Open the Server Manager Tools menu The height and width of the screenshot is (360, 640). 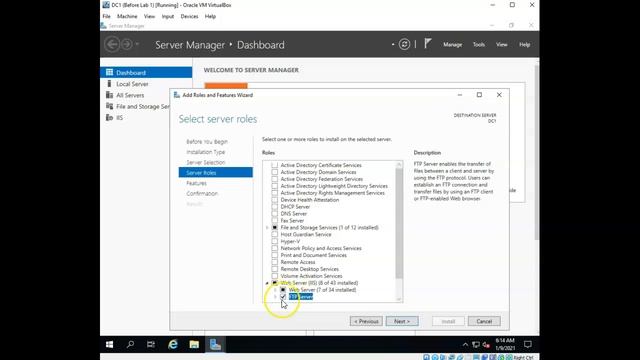click(479, 44)
